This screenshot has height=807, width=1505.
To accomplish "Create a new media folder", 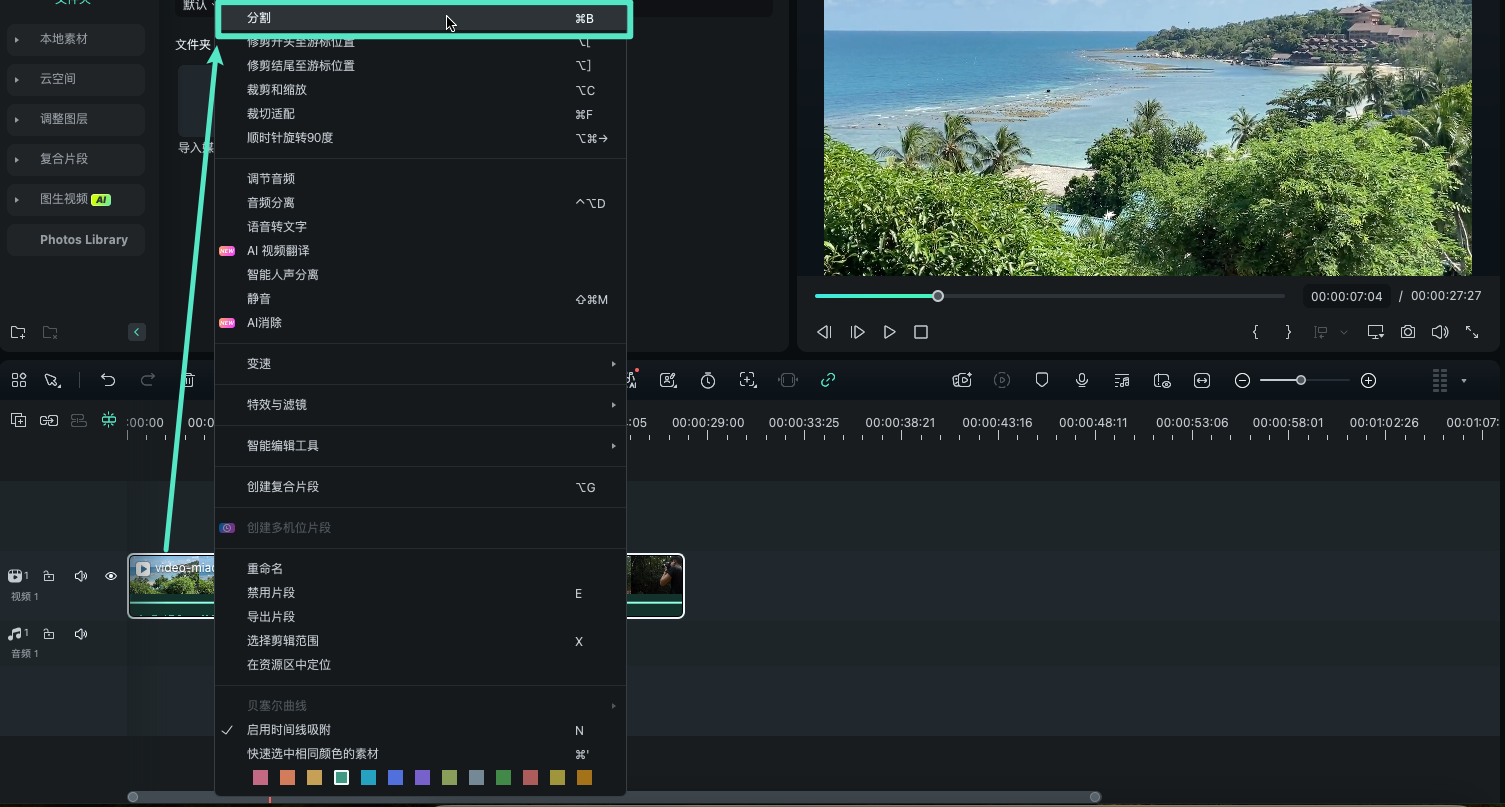I will click(x=18, y=332).
